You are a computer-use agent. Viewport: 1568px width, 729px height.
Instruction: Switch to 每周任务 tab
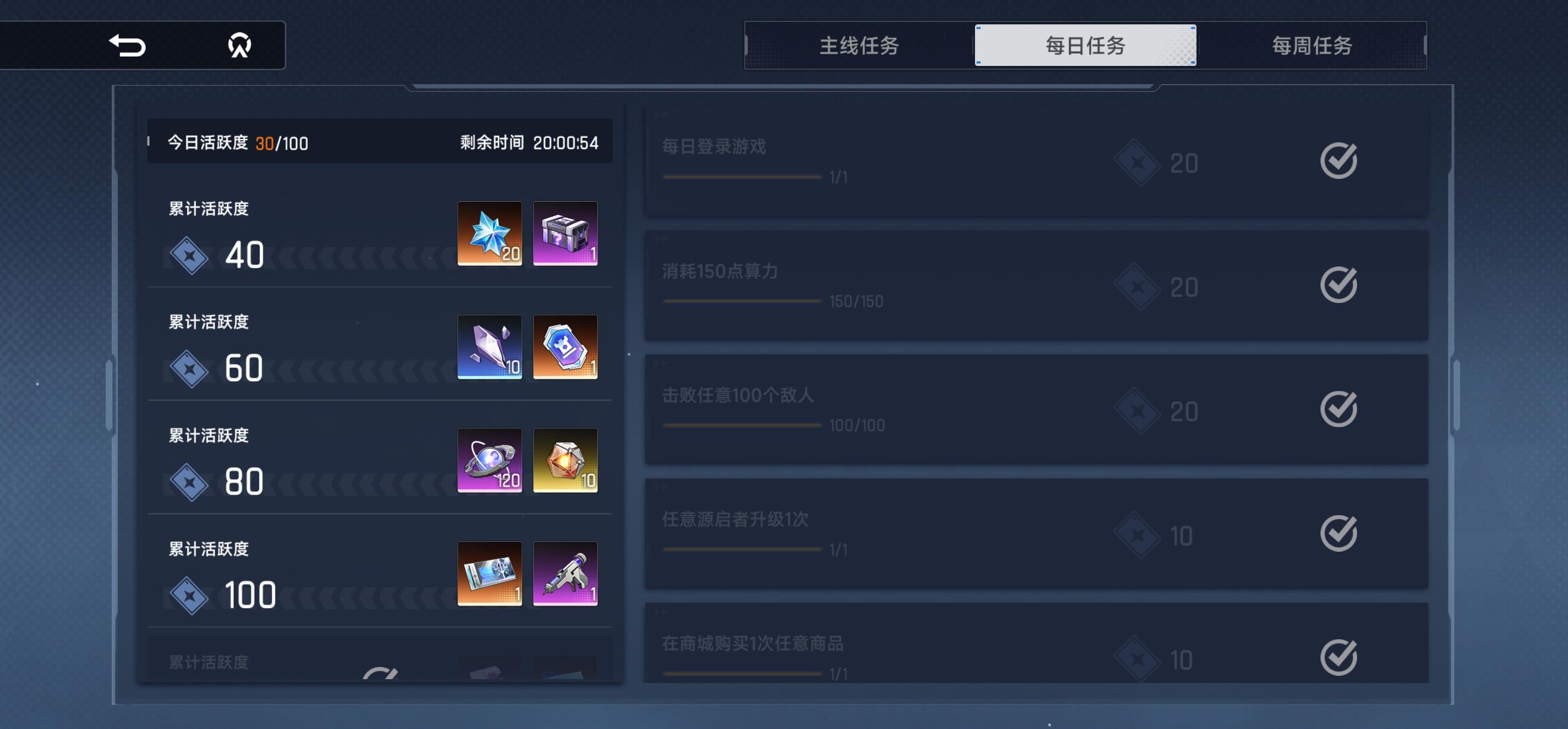(1312, 45)
